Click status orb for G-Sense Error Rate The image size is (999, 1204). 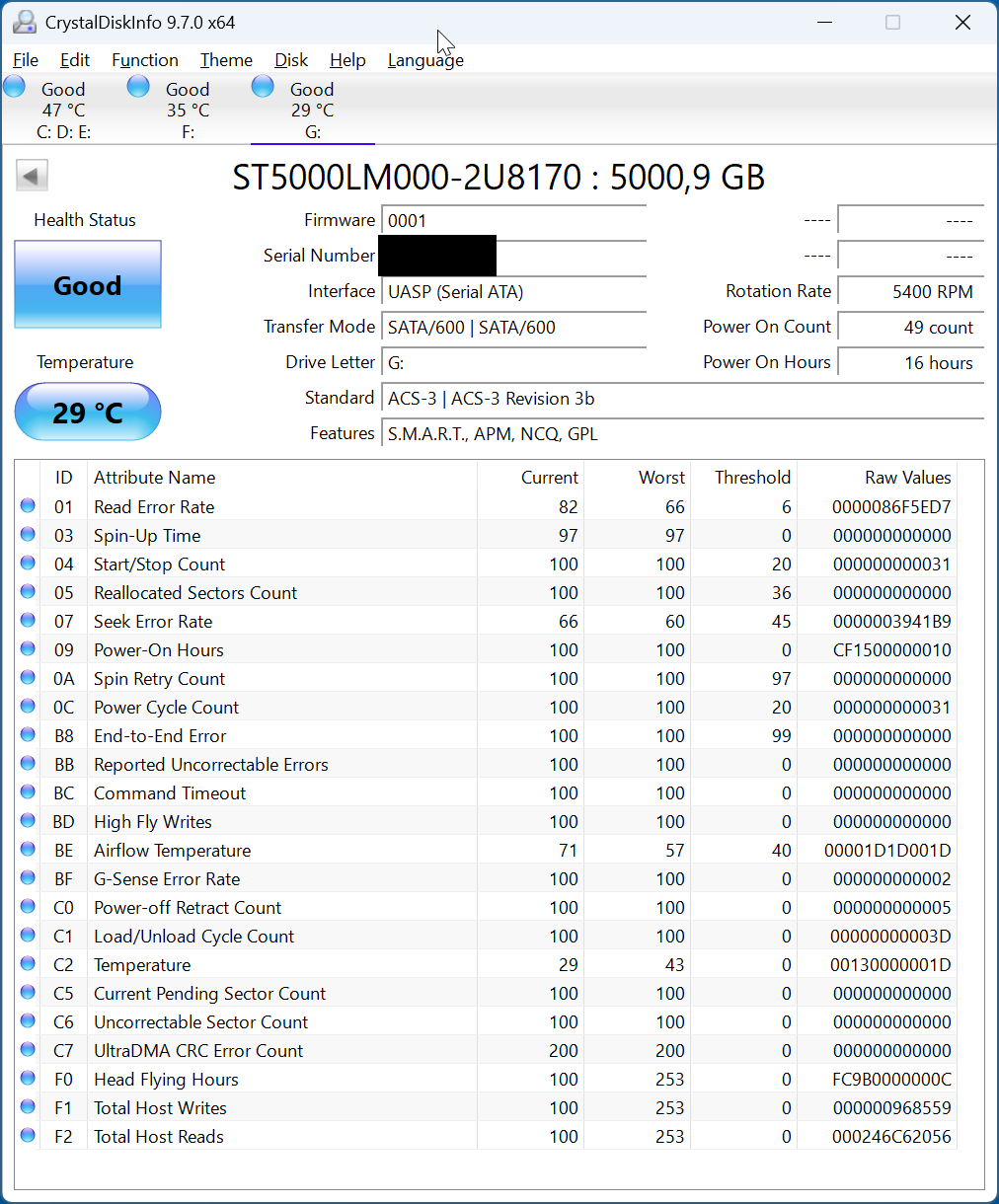click(x=28, y=878)
